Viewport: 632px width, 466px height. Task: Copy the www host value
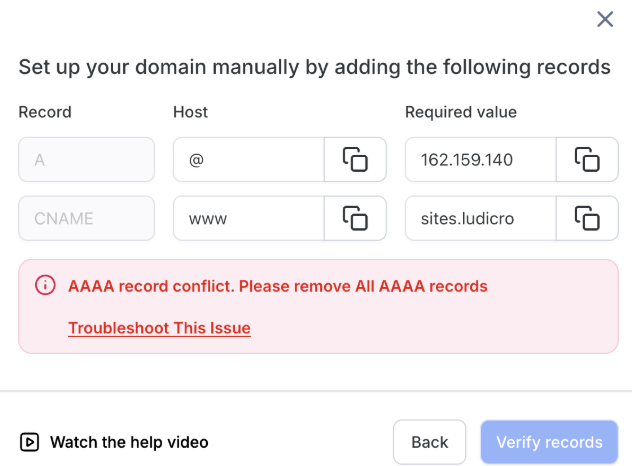point(355,218)
